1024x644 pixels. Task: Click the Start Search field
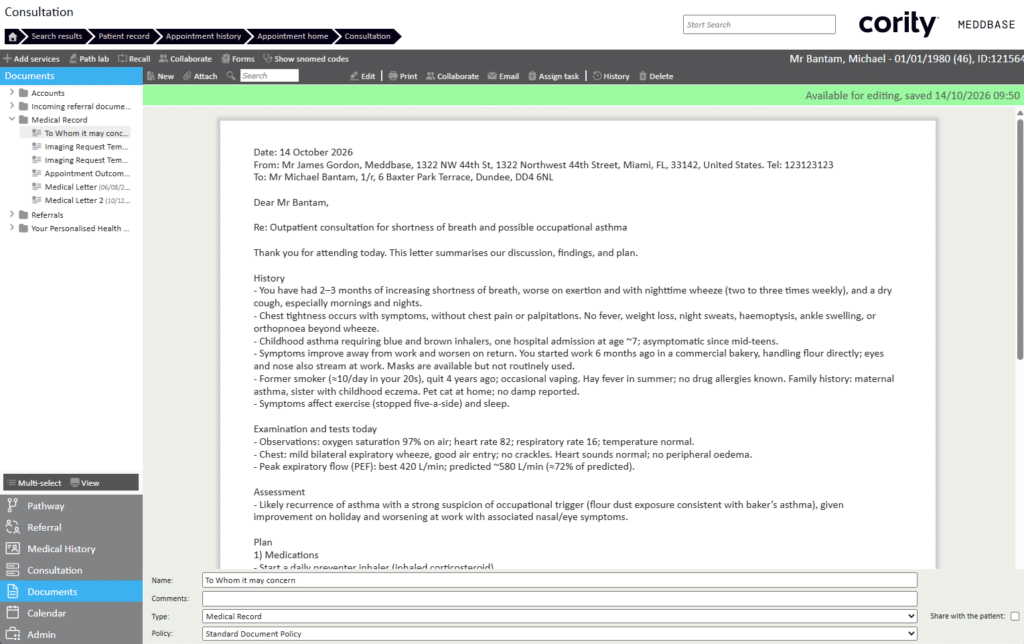759,25
